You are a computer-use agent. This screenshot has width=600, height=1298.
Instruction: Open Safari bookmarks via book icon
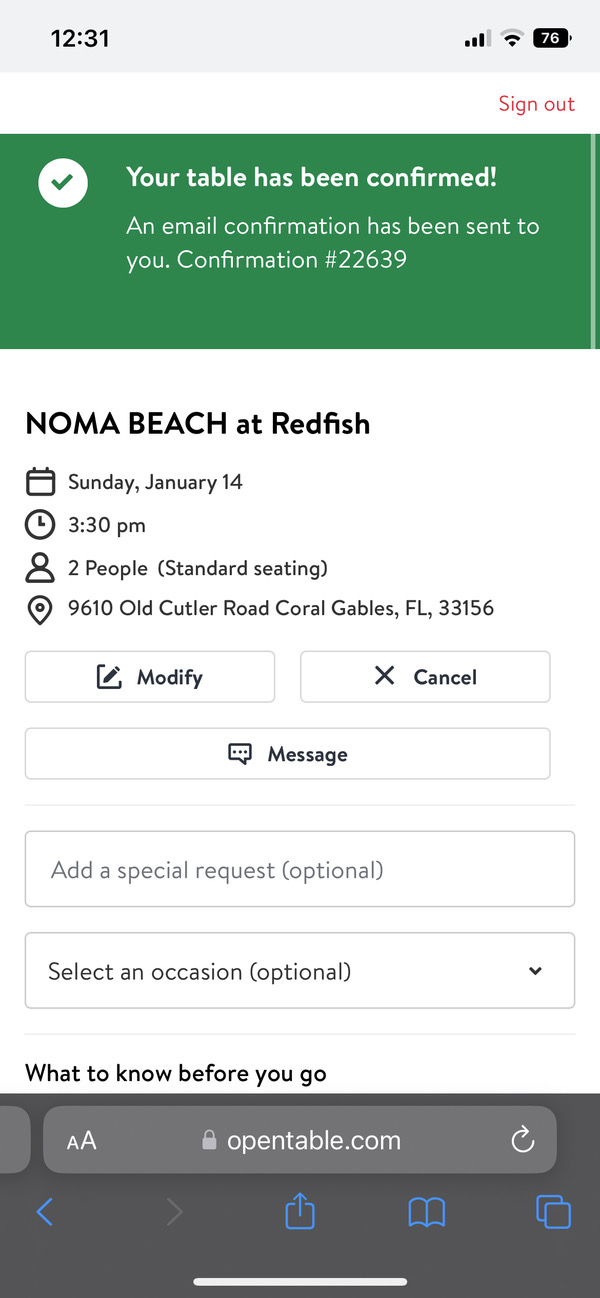point(427,1213)
